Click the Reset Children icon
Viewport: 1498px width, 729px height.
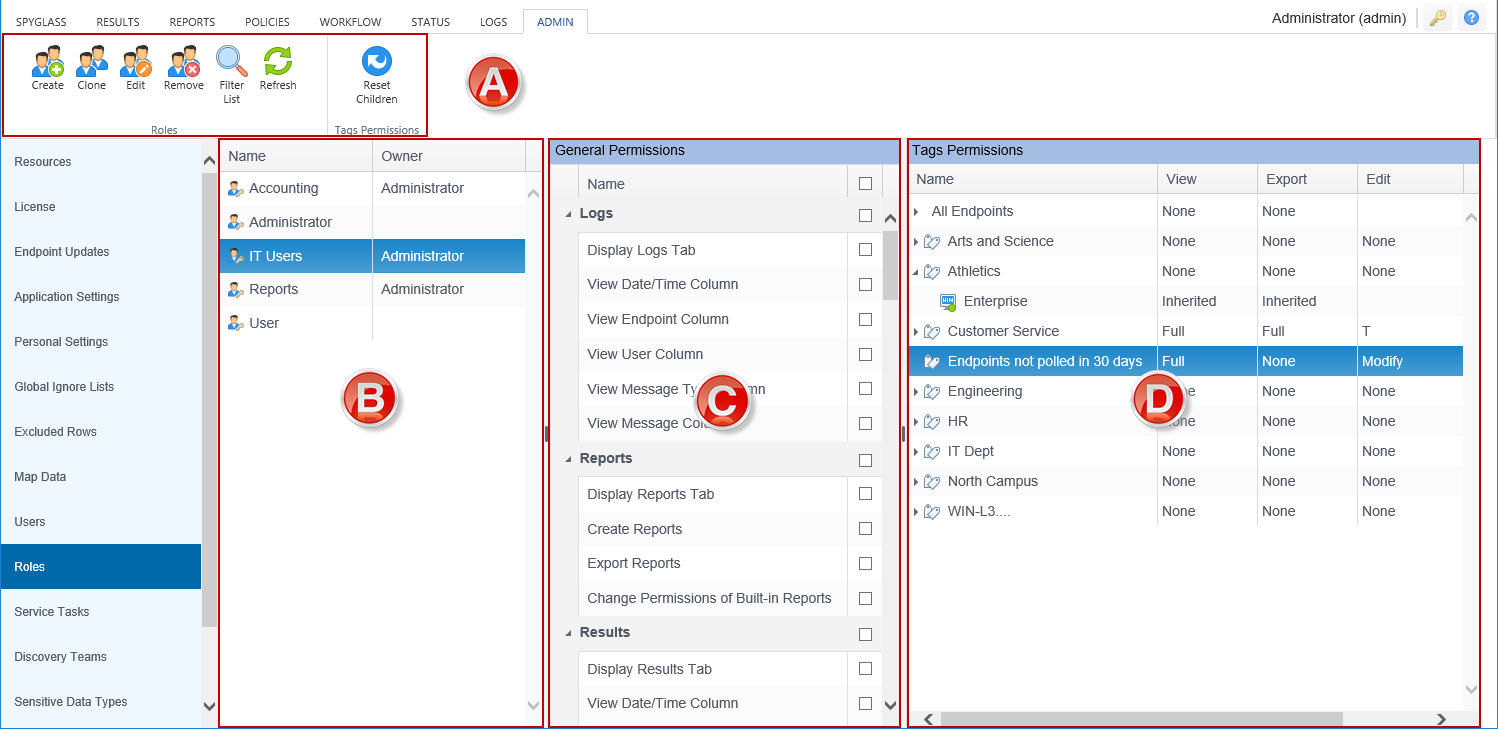(x=377, y=63)
